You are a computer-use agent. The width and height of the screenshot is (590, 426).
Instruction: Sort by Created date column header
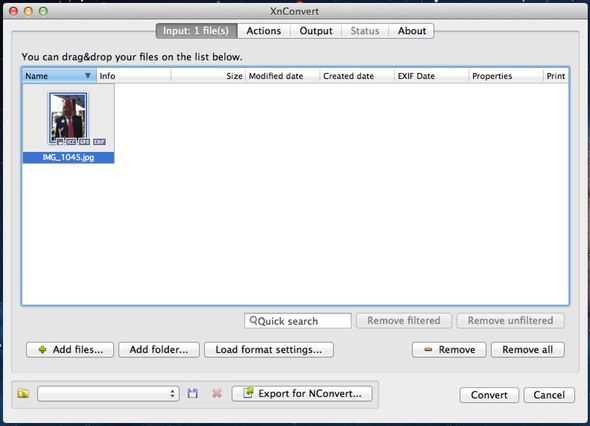coord(357,76)
